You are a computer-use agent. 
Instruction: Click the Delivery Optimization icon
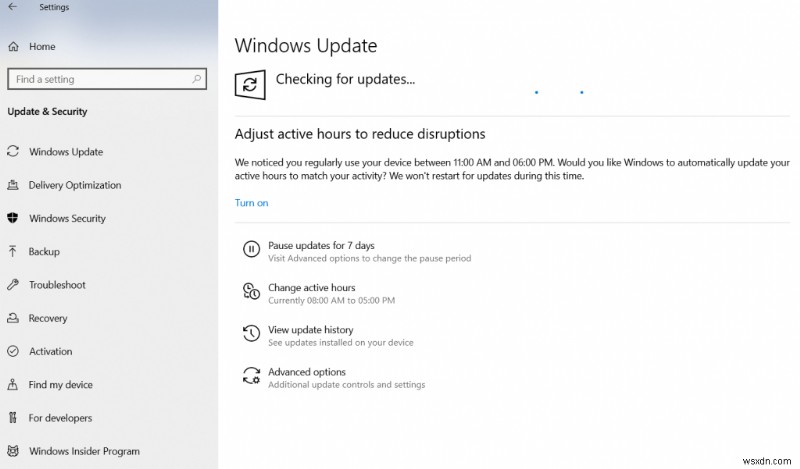(13, 185)
